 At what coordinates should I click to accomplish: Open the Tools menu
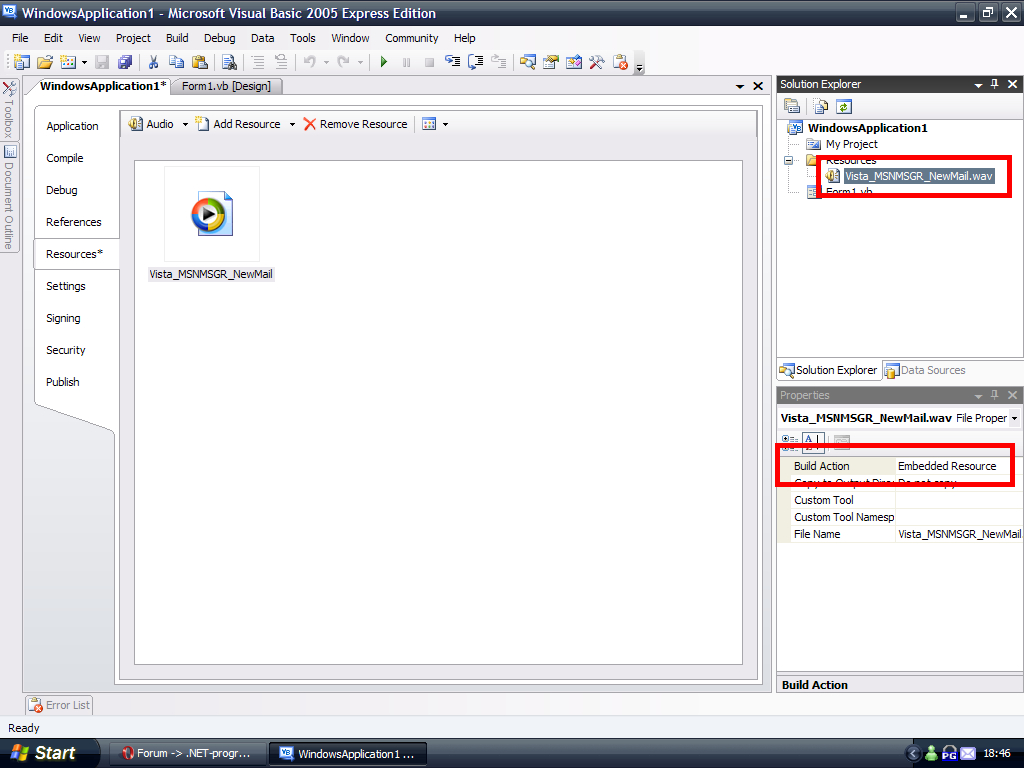[x=303, y=38]
